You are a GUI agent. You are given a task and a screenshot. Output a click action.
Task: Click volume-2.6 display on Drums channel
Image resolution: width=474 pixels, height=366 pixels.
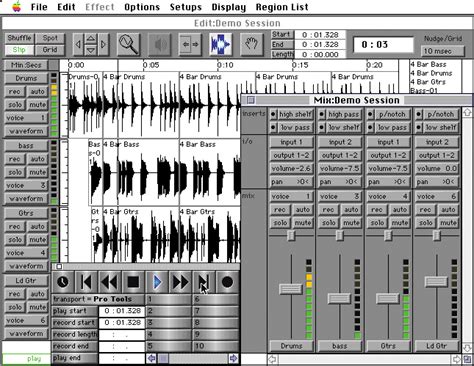[x=291, y=168]
